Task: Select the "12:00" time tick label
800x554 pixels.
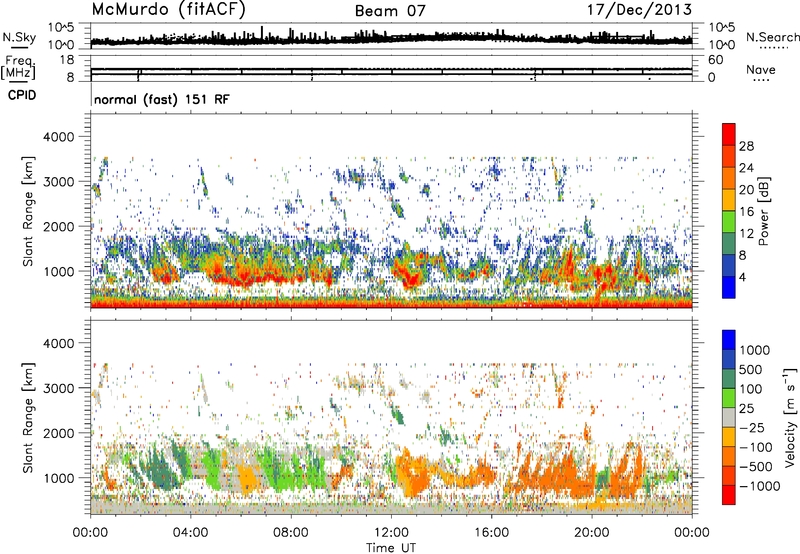Action: (391, 533)
